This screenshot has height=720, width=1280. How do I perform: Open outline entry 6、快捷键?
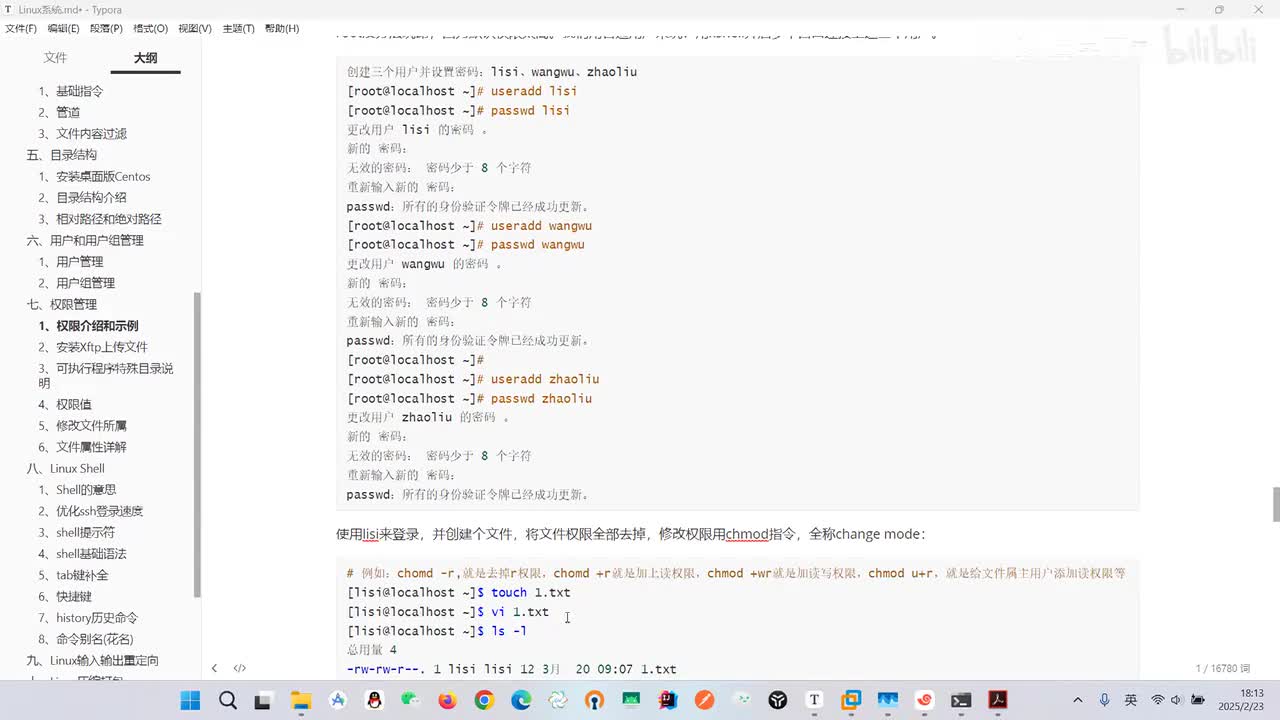(x=65, y=597)
